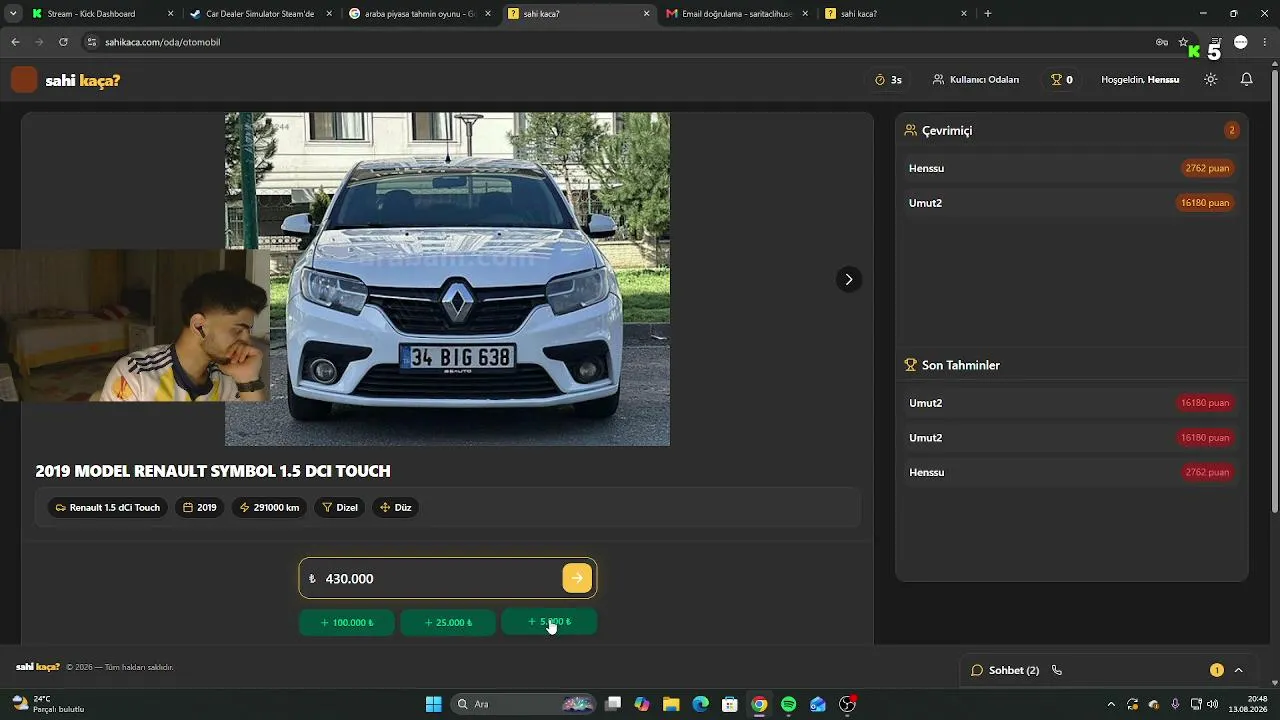Open a new browser tab
The image size is (1280, 720).
[x=988, y=14]
